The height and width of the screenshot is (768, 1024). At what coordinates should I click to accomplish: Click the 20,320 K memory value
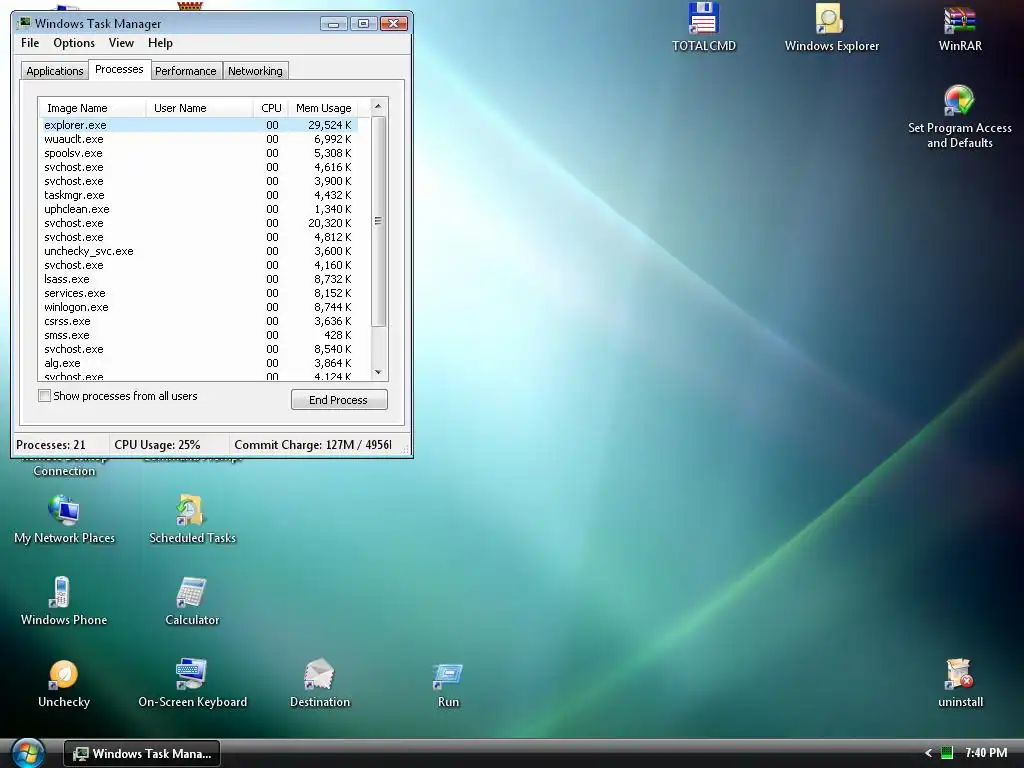tap(330, 223)
